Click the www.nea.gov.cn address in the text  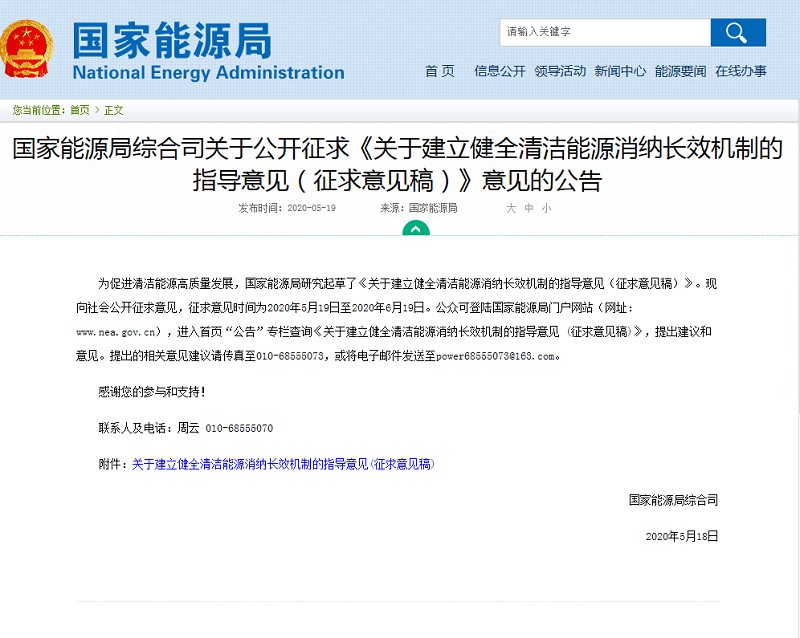[x=119, y=331]
